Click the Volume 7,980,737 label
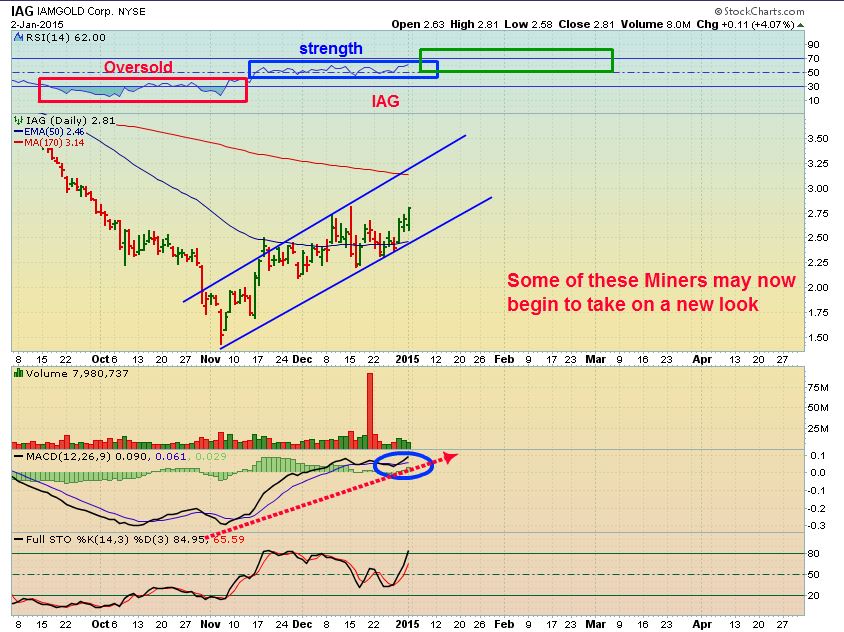This screenshot has width=844, height=632. 77,373
